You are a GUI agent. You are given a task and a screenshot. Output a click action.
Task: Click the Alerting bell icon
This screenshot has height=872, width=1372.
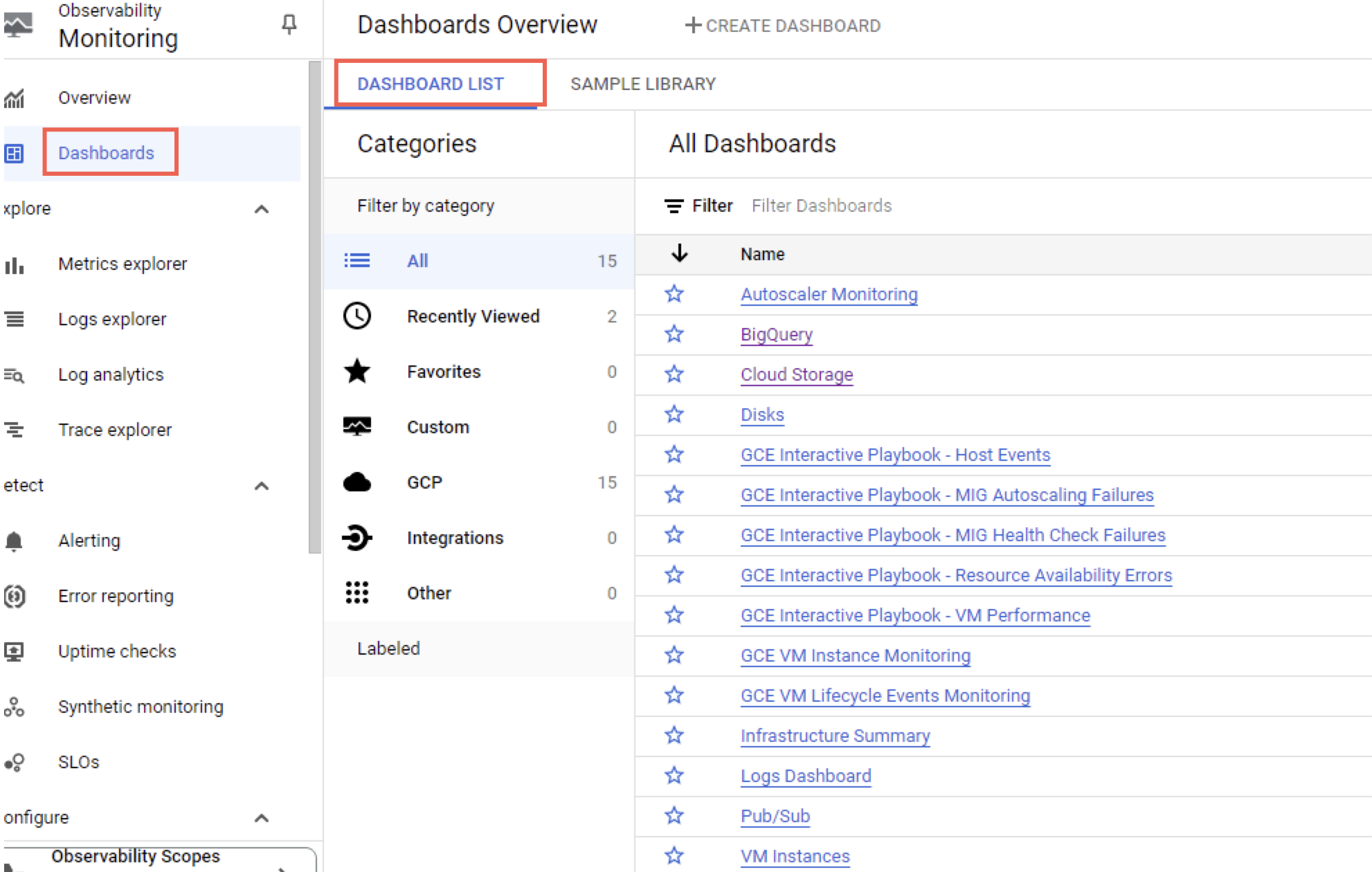tap(14, 541)
